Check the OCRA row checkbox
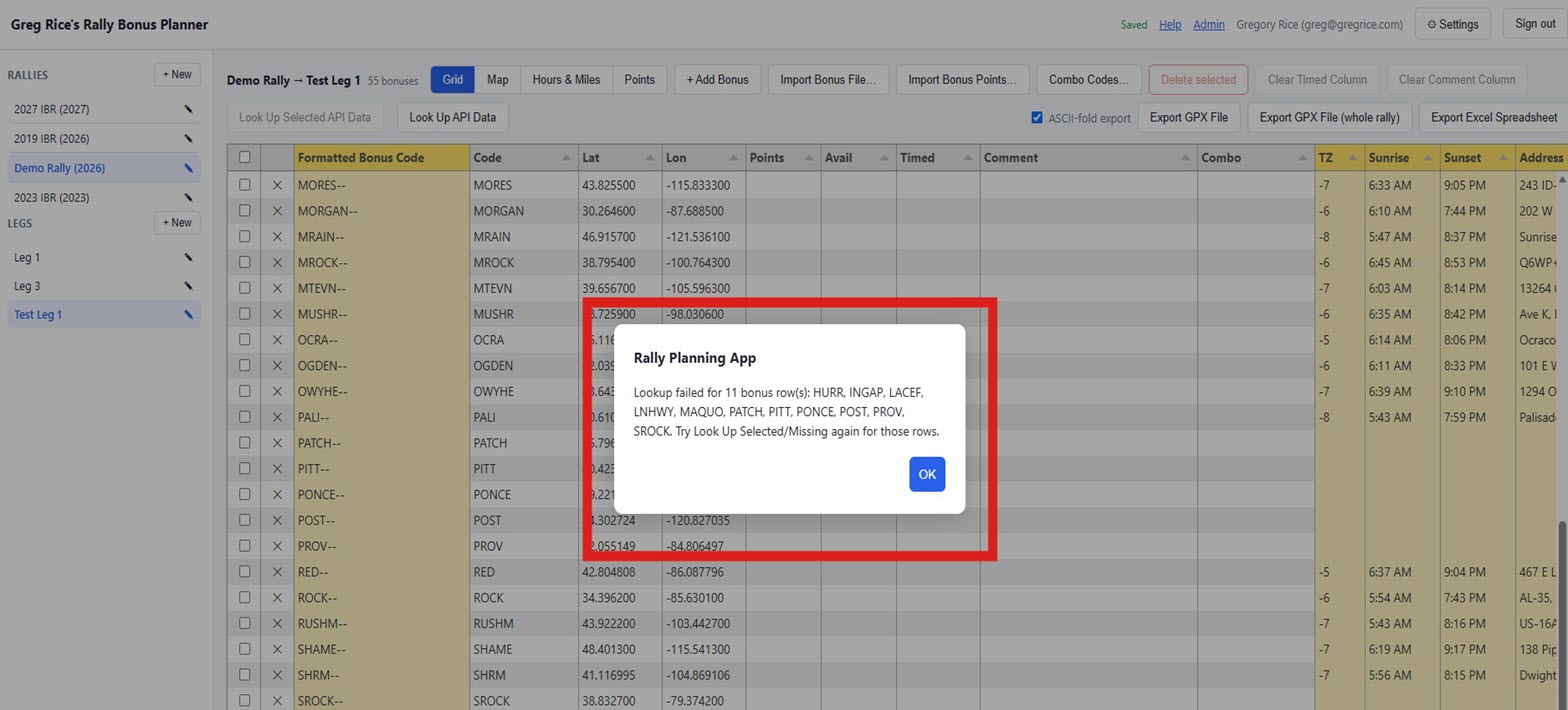This screenshot has width=1568, height=710. [x=244, y=340]
